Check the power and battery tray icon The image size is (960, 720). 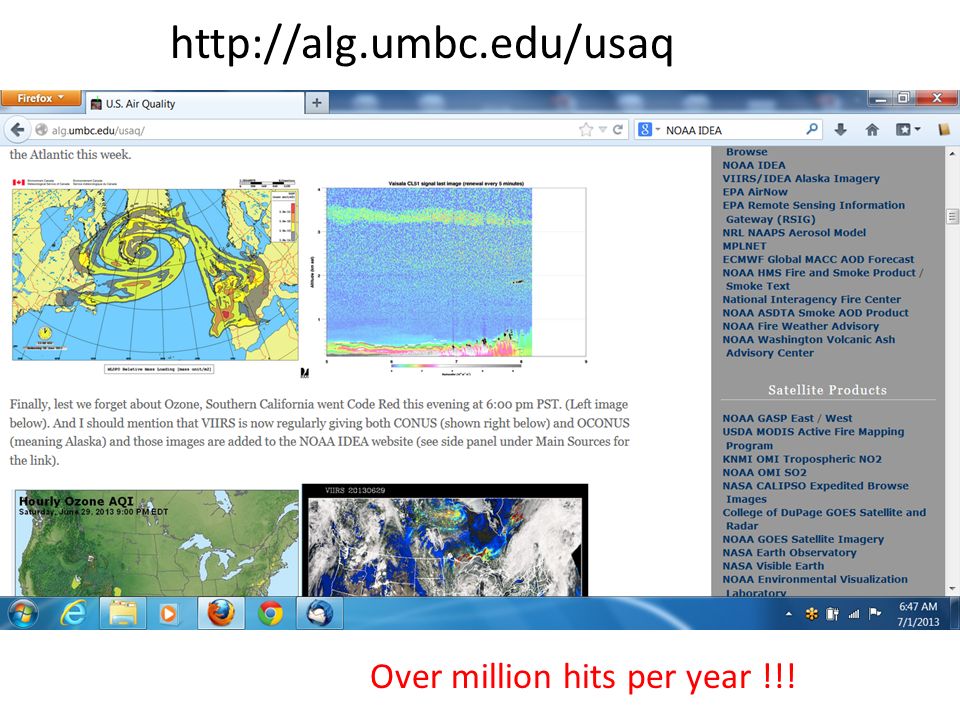832,613
